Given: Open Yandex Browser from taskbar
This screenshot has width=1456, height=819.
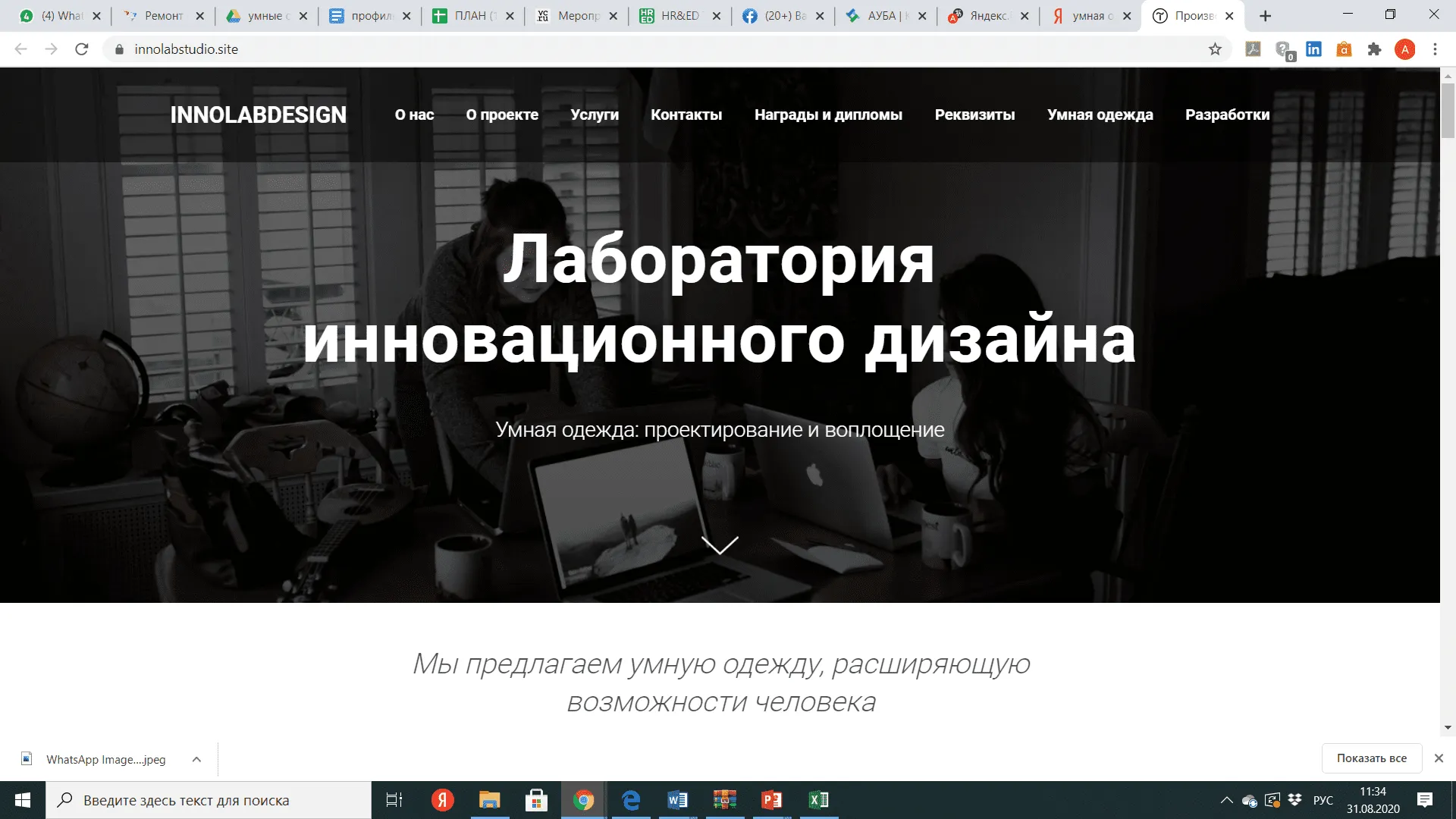Looking at the screenshot, I should [443, 800].
